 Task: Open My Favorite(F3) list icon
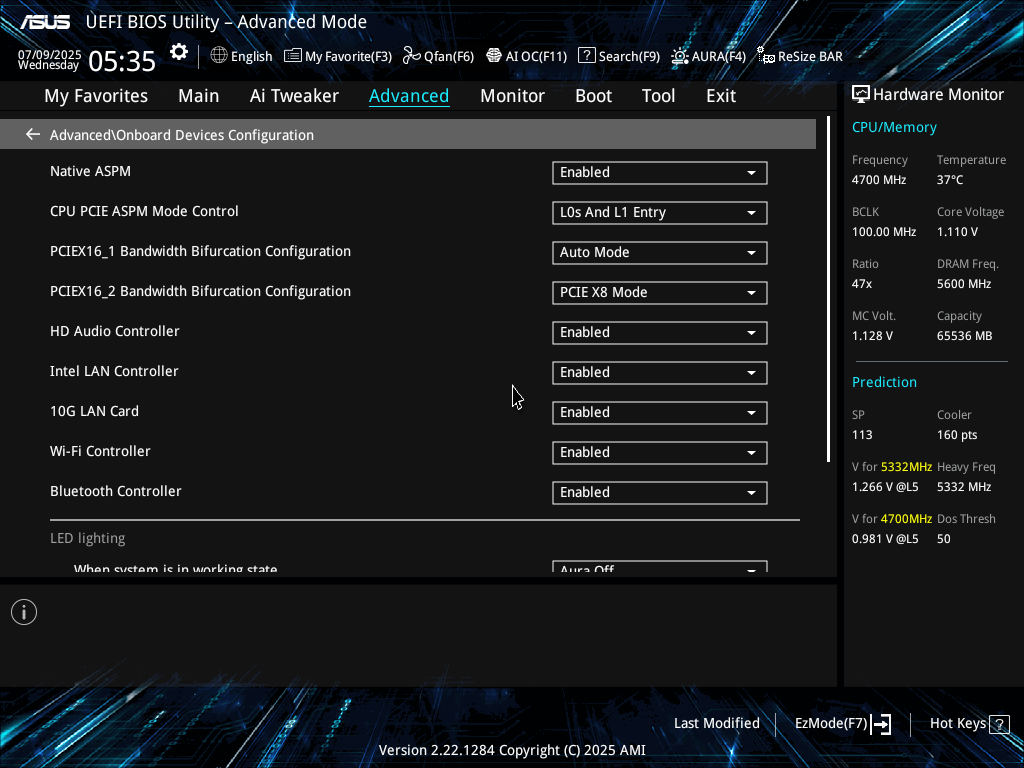(293, 56)
